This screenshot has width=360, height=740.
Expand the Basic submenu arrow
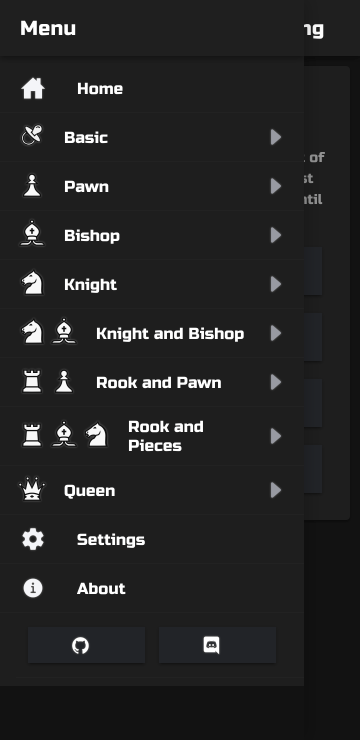276,137
